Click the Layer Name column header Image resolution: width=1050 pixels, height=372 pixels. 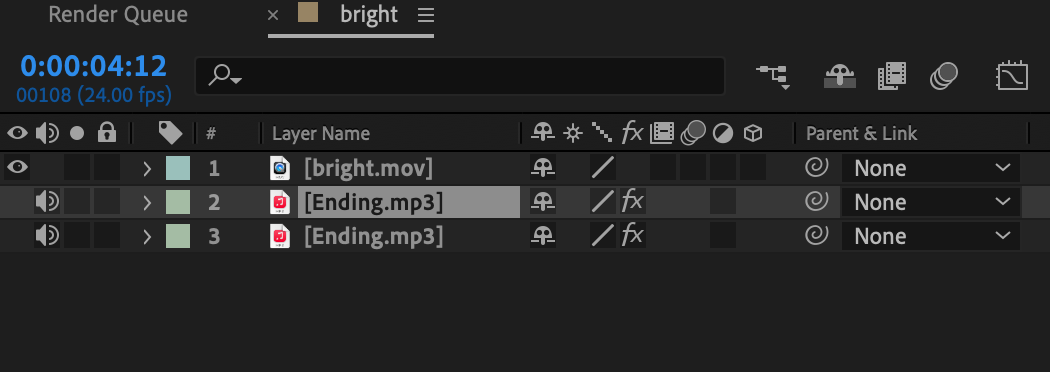(x=321, y=133)
